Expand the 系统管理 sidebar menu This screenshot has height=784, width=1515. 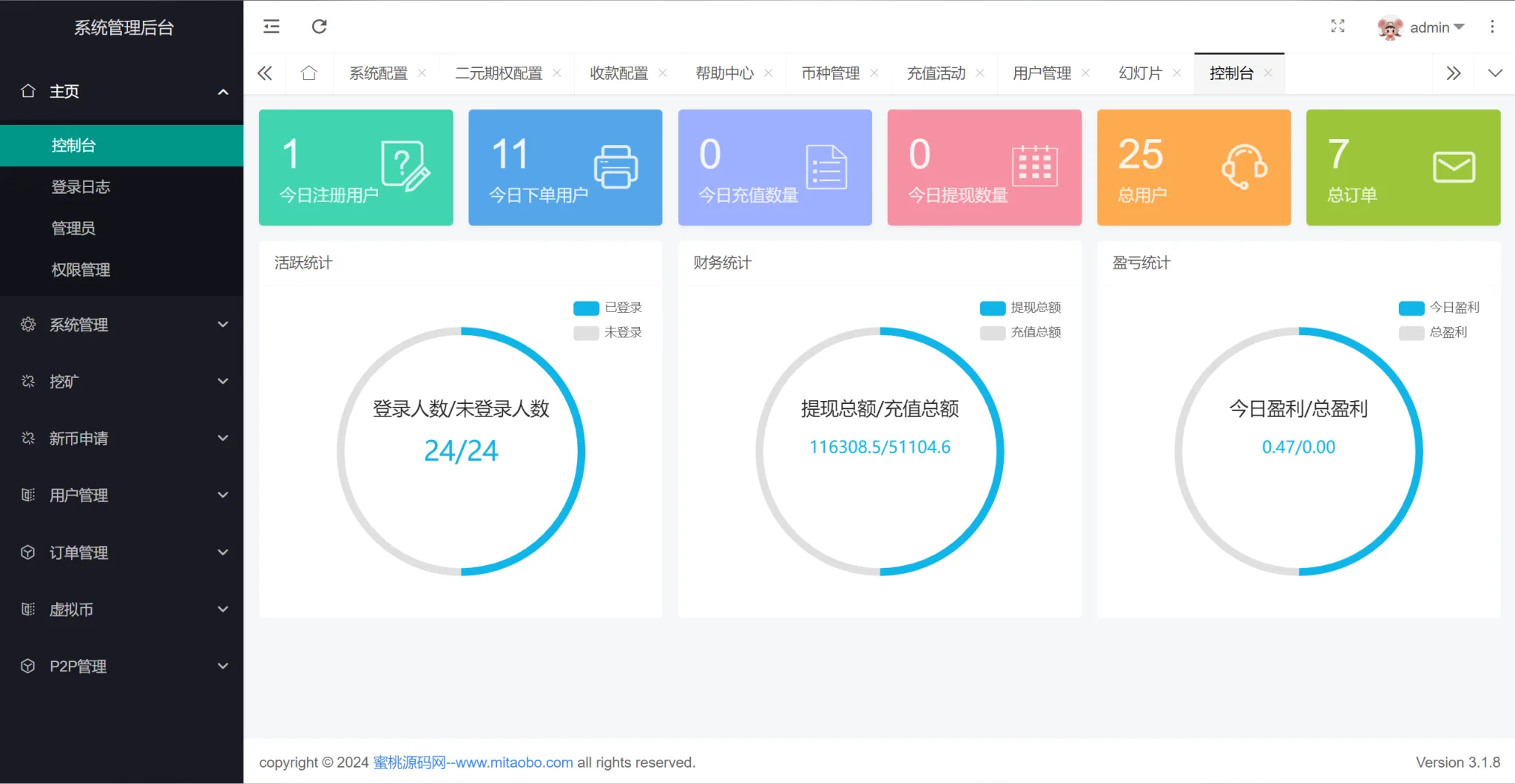pyautogui.click(x=122, y=325)
